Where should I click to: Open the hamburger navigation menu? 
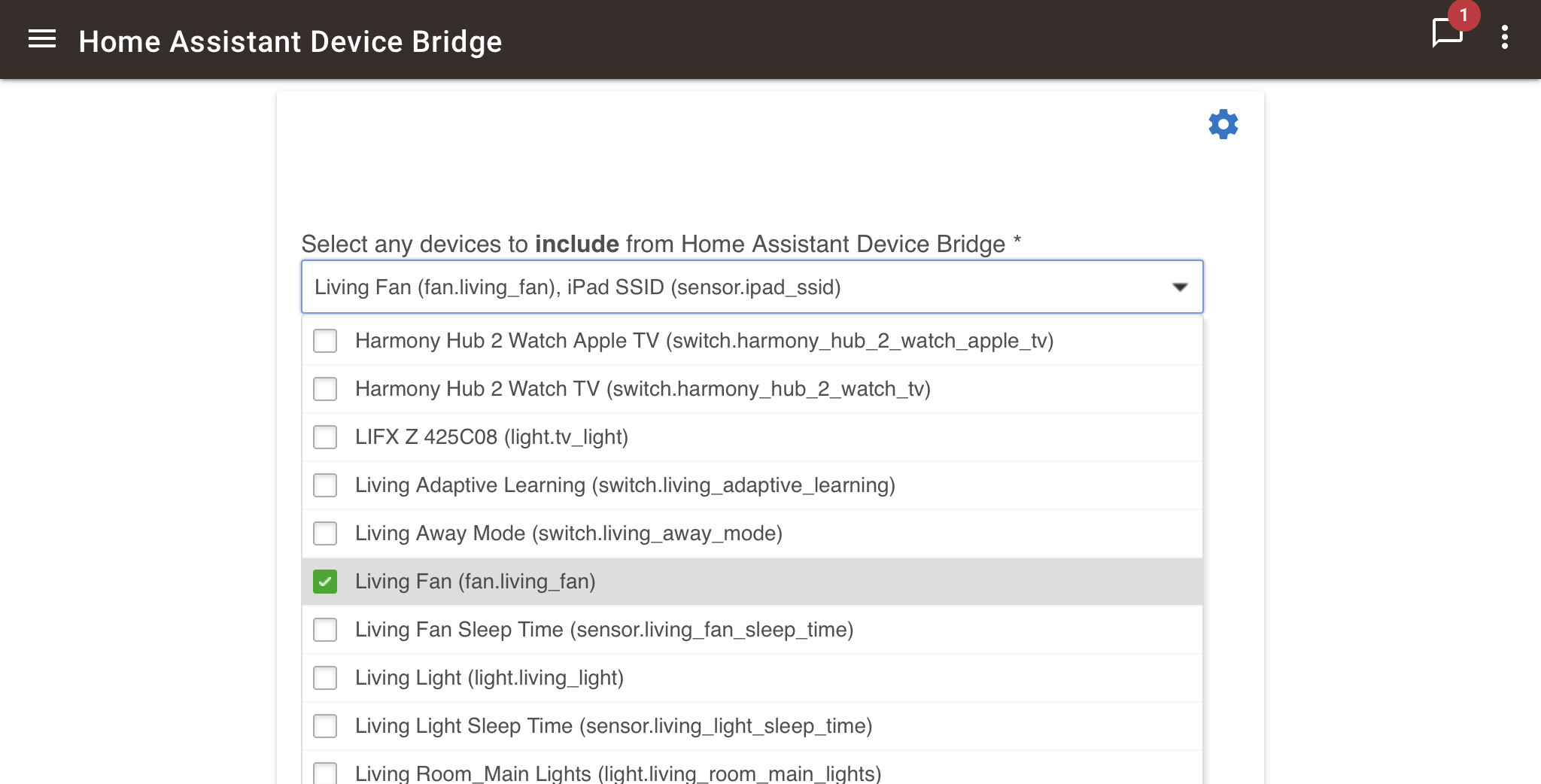tap(42, 39)
